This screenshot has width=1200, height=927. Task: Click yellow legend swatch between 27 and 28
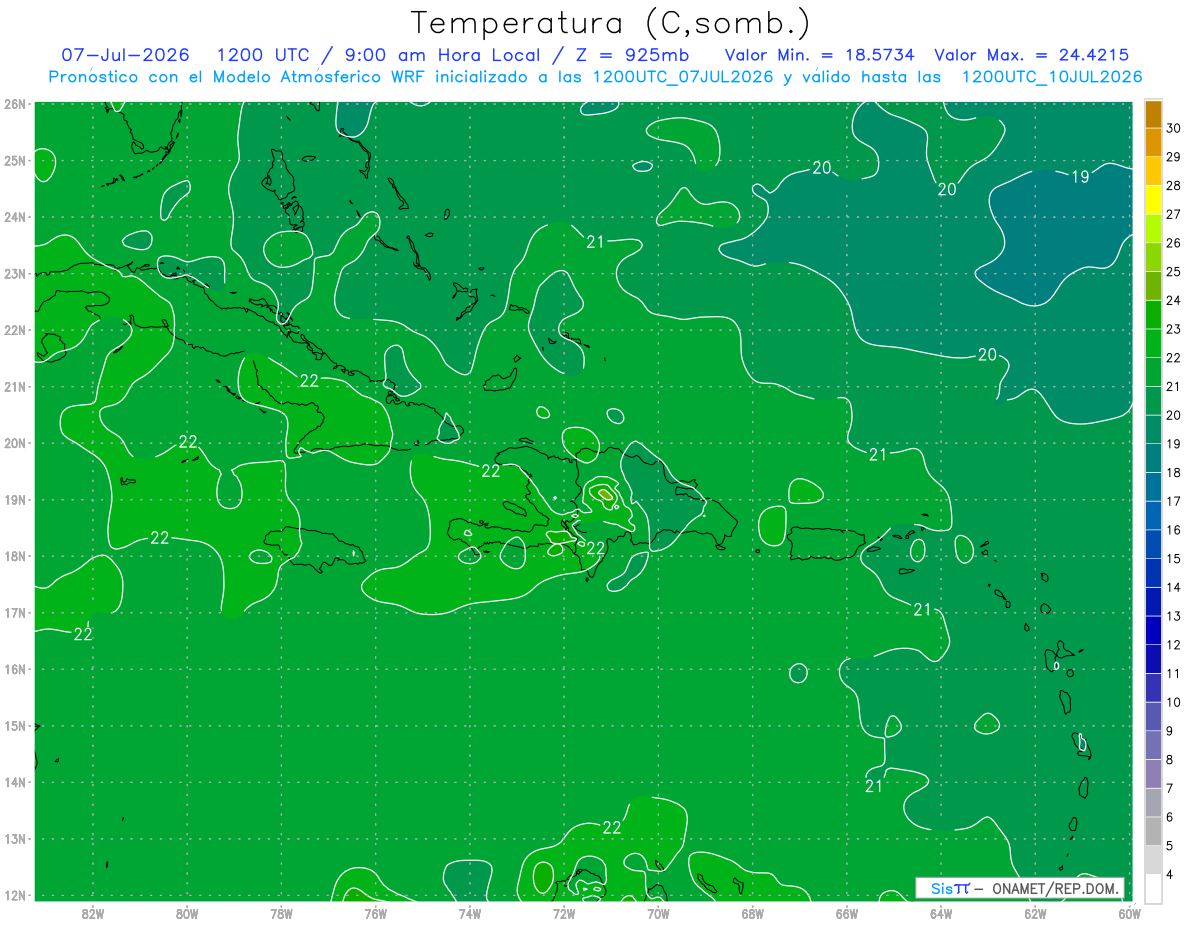pos(1153,200)
